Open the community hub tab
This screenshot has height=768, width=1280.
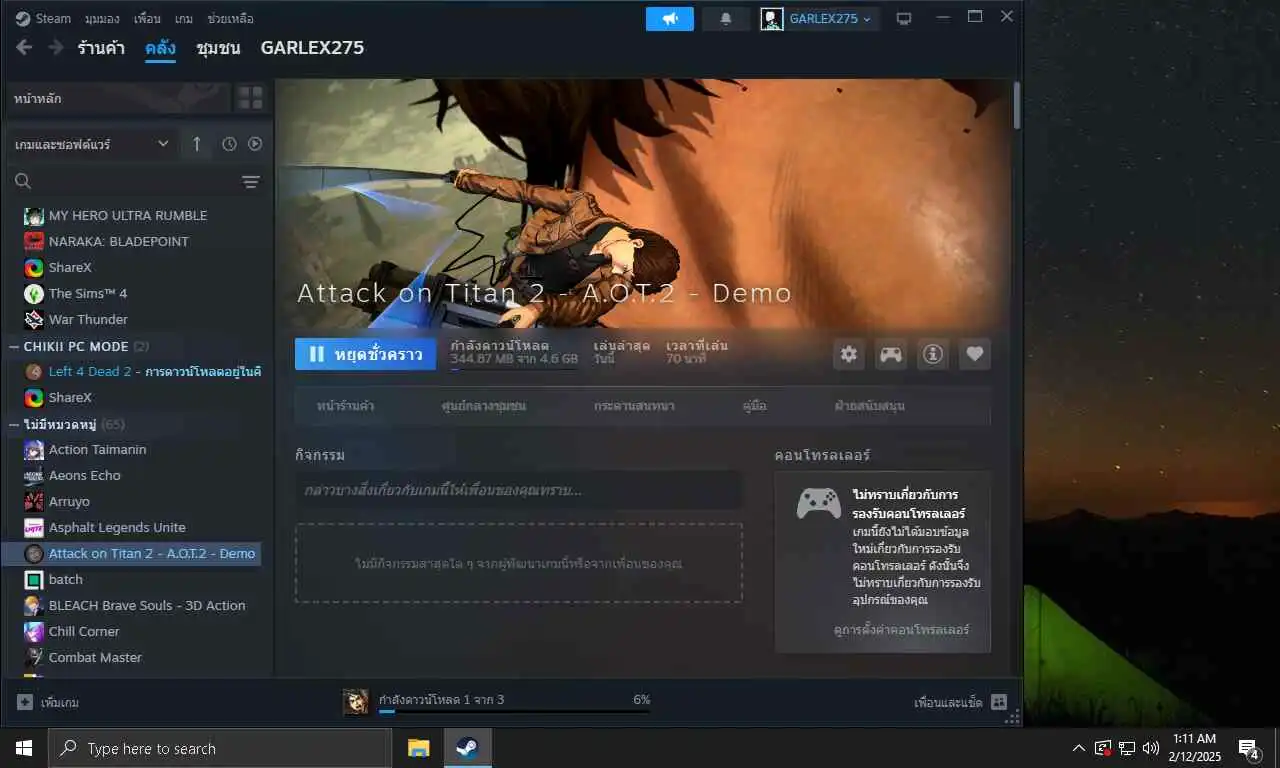pos(484,406)
